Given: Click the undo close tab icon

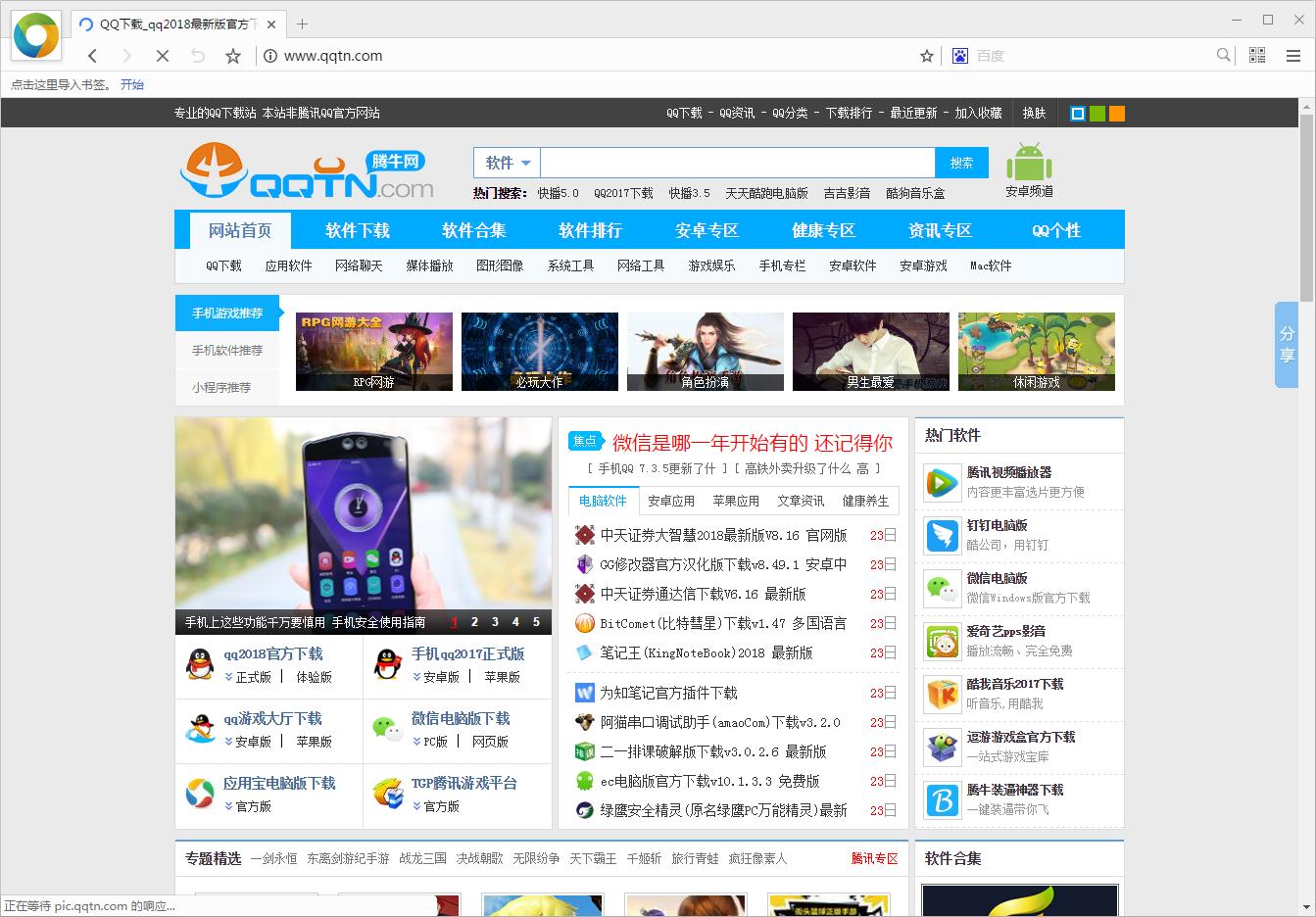Looking at the screenshot, I should [198, 56].
